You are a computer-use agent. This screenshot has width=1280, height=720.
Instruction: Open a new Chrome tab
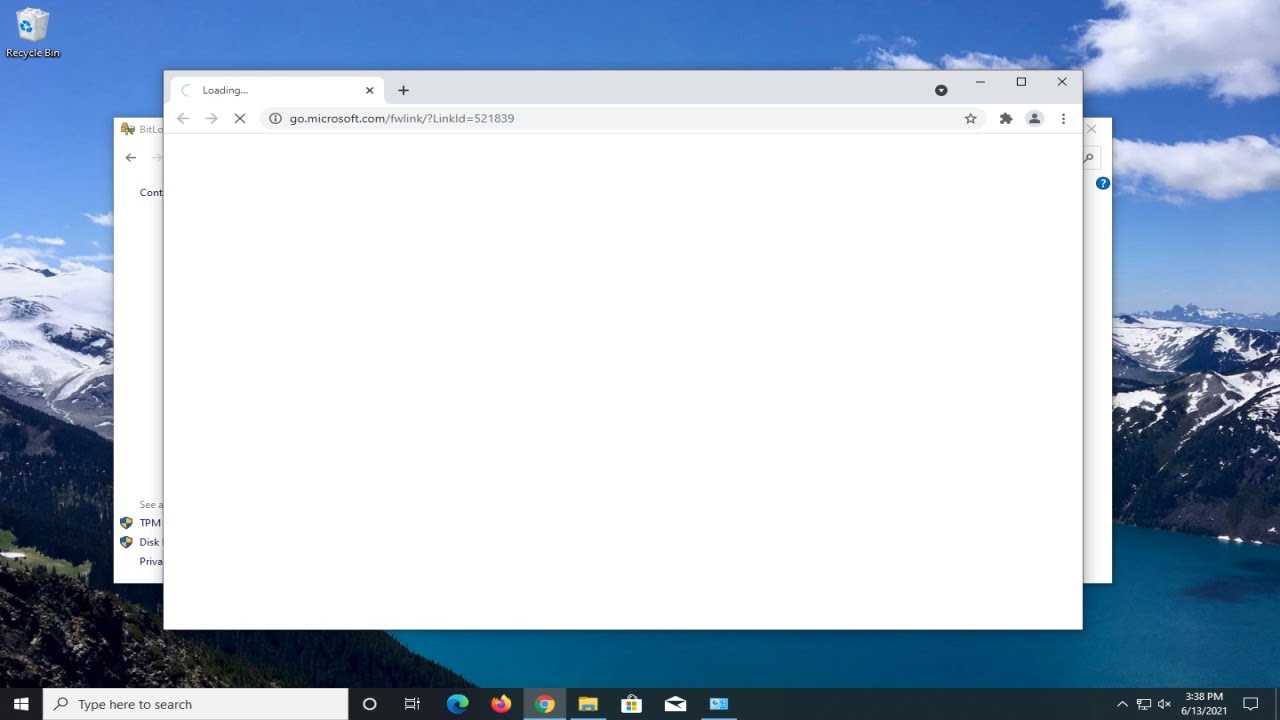pyautogui.click(x=403, y=90)
